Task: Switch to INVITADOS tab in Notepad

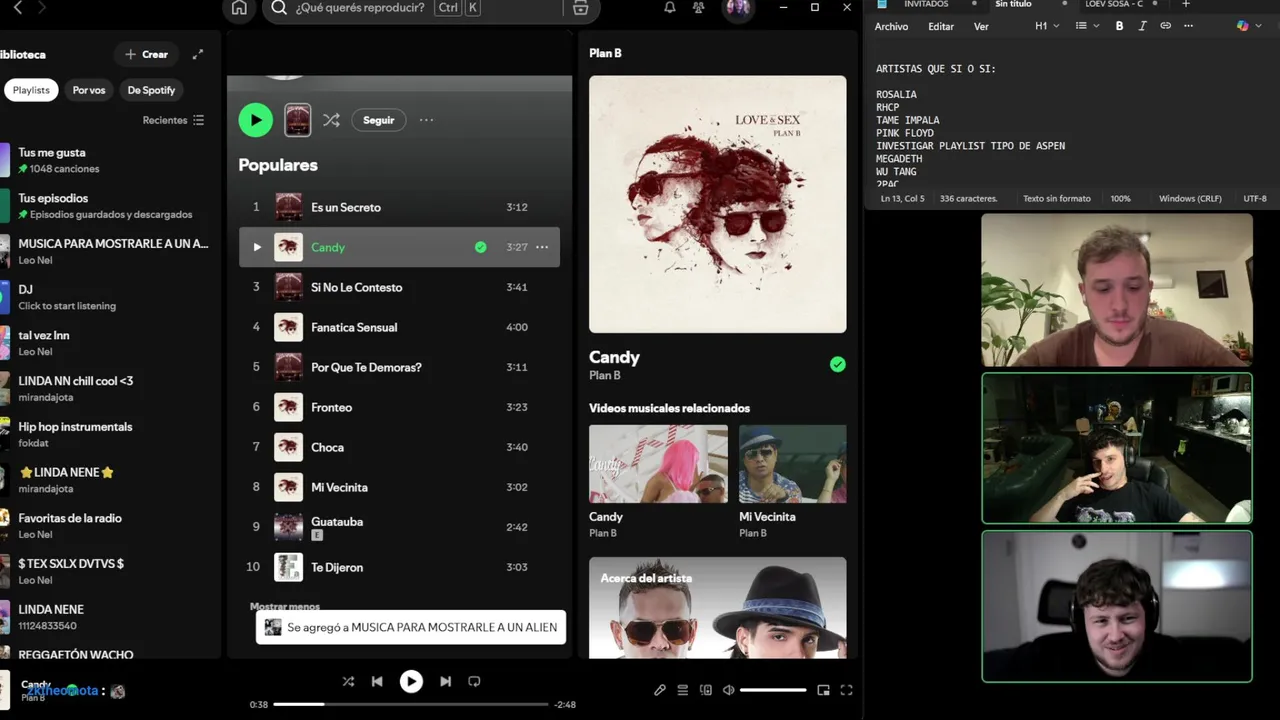Action: click(926, 4)
